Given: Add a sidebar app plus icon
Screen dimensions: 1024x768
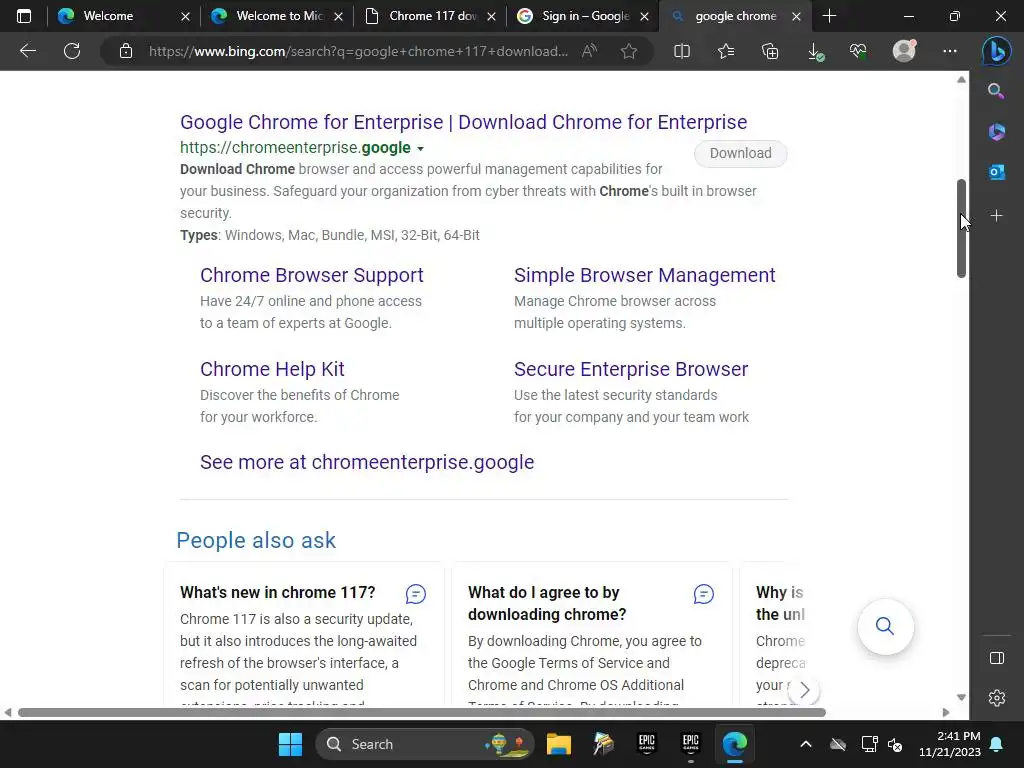Looking at the screenshot, I should 997,216.
